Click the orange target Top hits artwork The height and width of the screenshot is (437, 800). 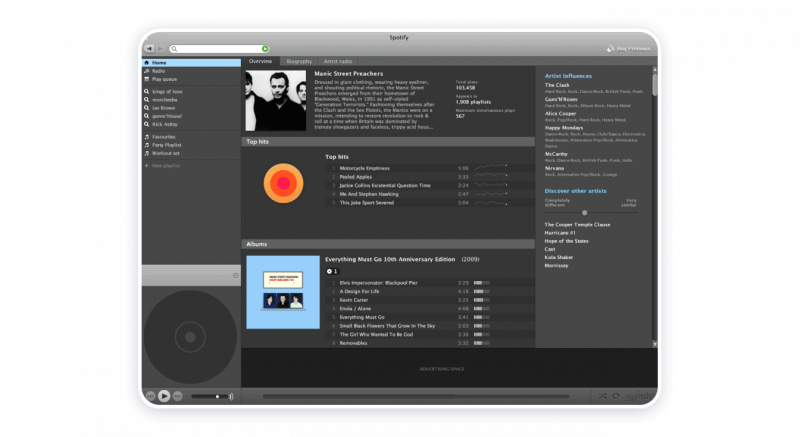click(283, 183)
